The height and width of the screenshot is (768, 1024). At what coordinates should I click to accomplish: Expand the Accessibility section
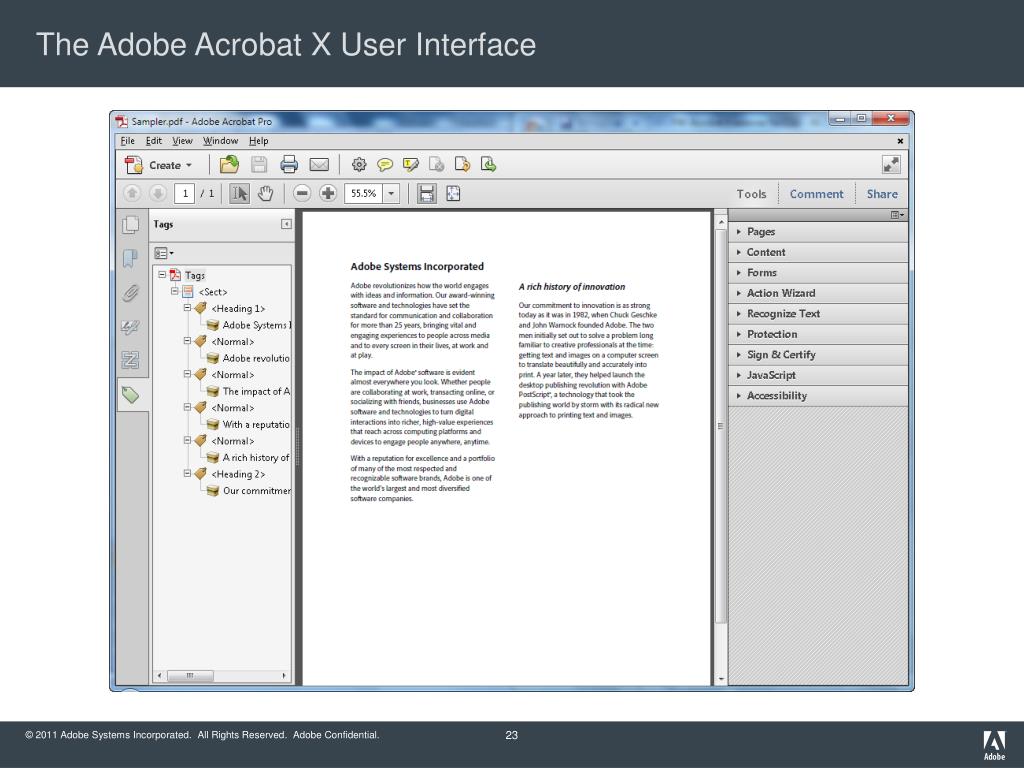click(x=818, y=396)
